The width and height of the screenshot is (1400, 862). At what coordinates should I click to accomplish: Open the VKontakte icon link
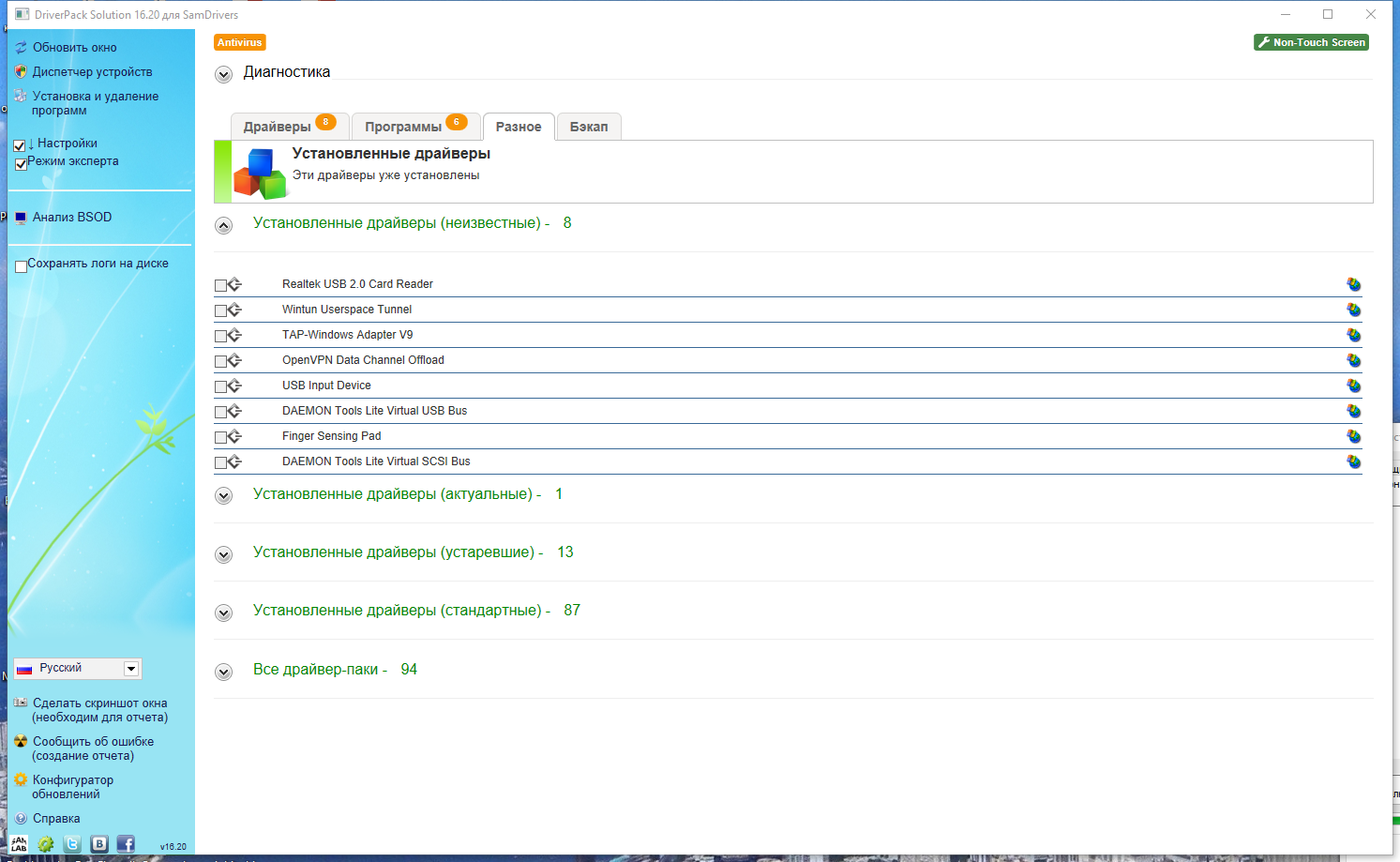99,844
